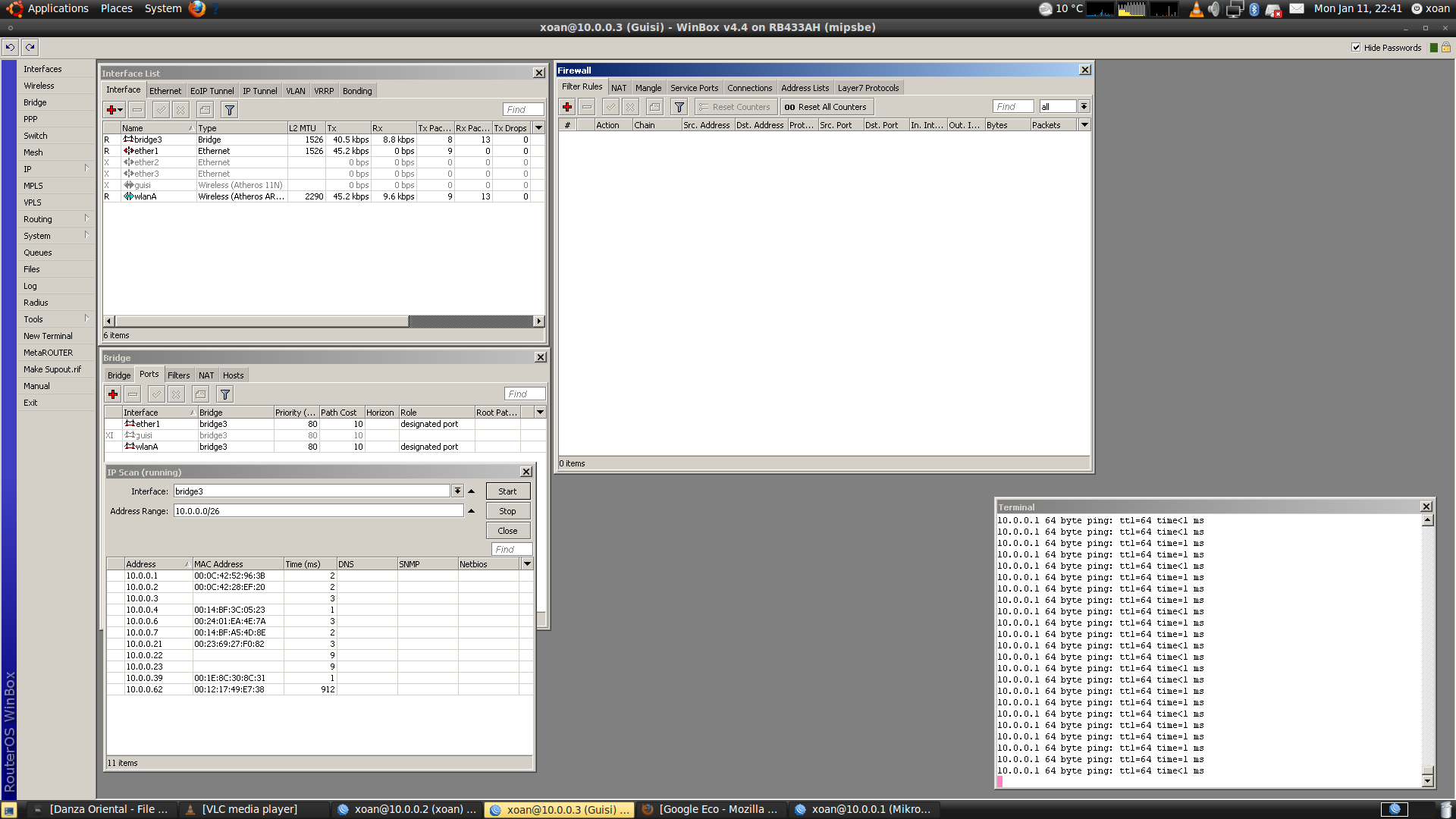Switch to xoan@10.0.0.2 taskbar window

(408, 809)
